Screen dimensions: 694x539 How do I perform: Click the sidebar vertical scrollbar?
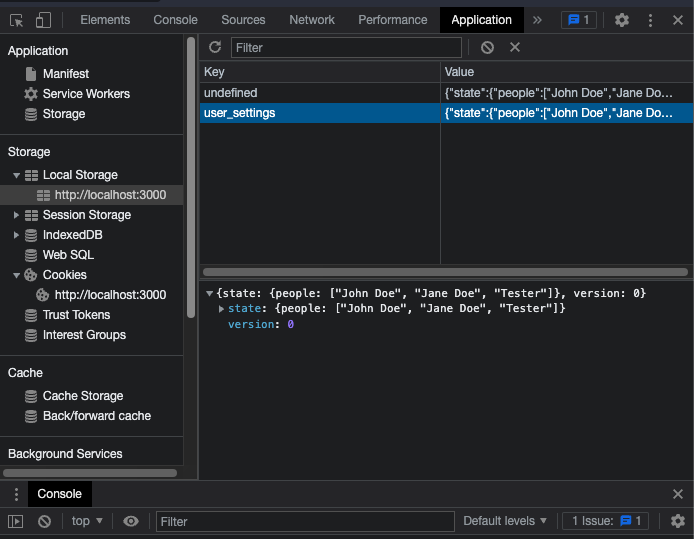191,178
